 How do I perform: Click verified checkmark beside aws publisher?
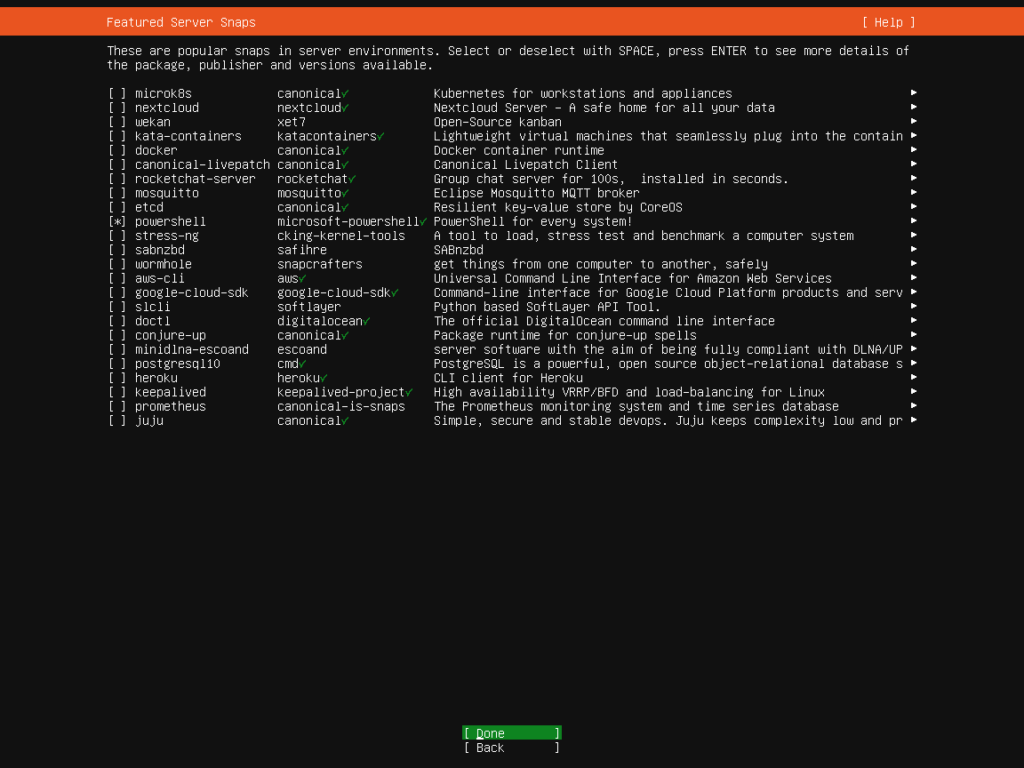pyautogui.click(x=302, y=279)
